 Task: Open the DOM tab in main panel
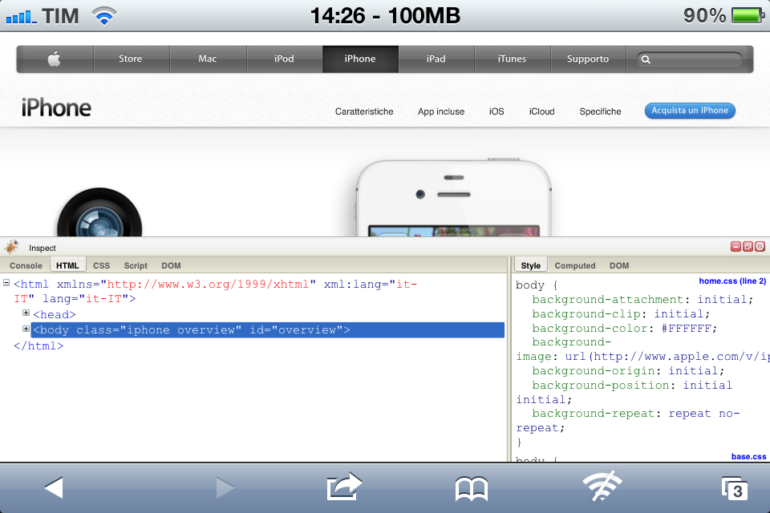pos(171,266)
